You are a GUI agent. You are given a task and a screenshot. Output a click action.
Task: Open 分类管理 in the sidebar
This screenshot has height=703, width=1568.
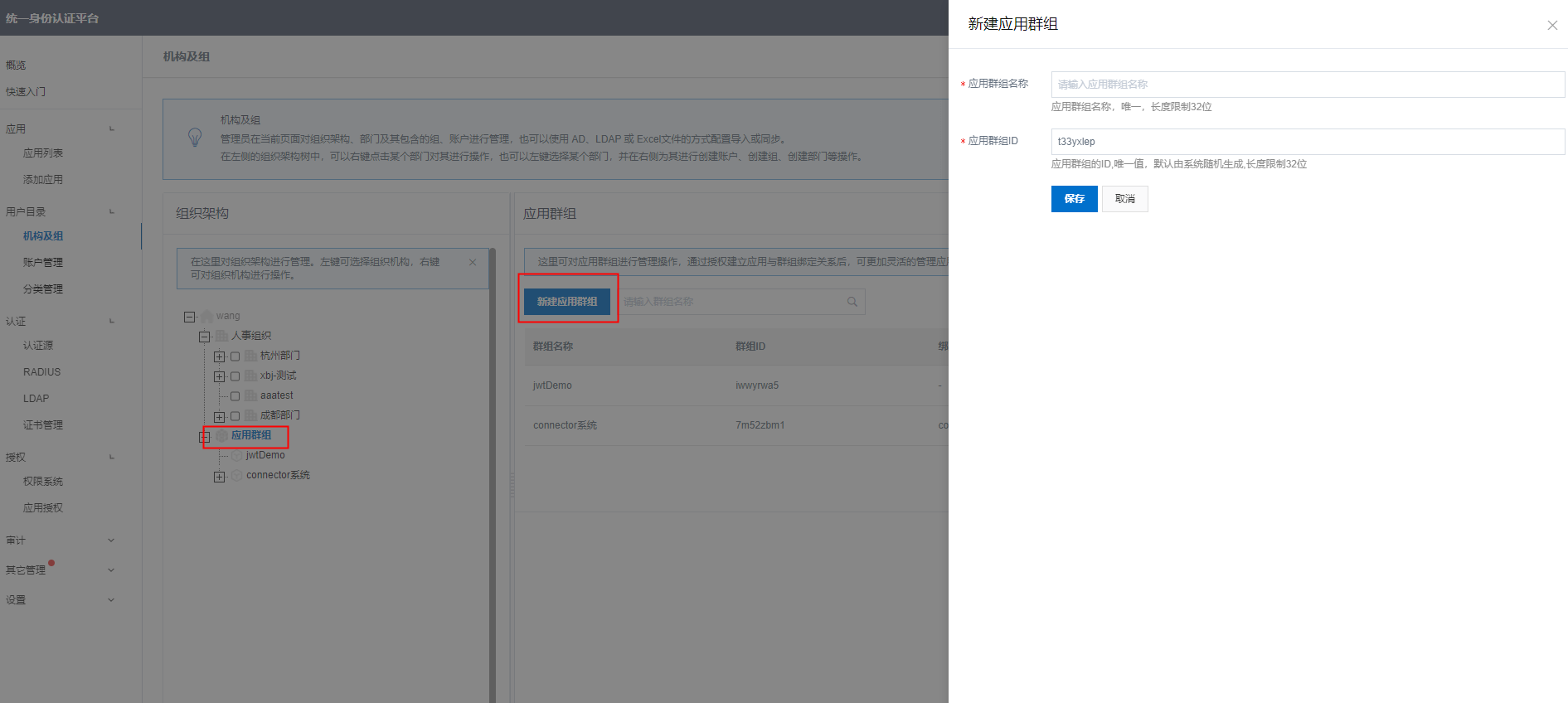(x=43, y=289)
